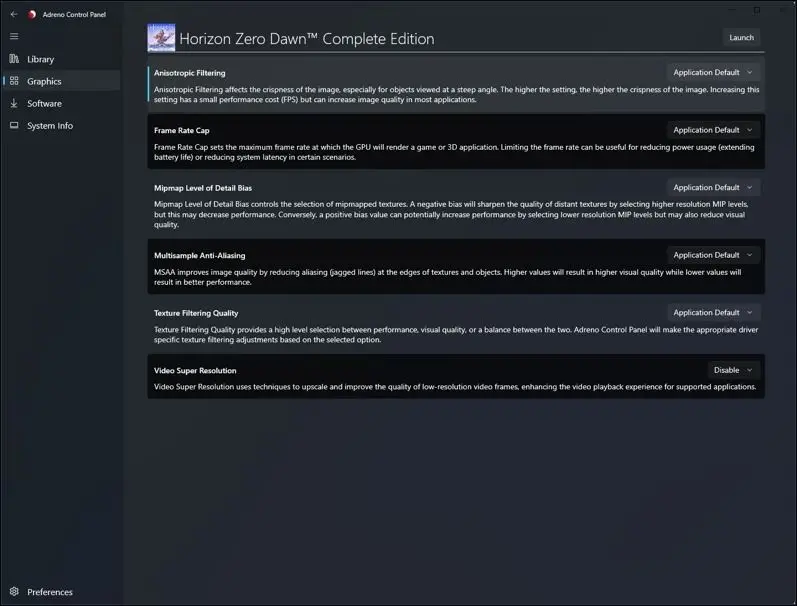Click the Anisotropic Filtering description text
The height and width of the screenshot is (606, 797).
[x=456, y=95]
